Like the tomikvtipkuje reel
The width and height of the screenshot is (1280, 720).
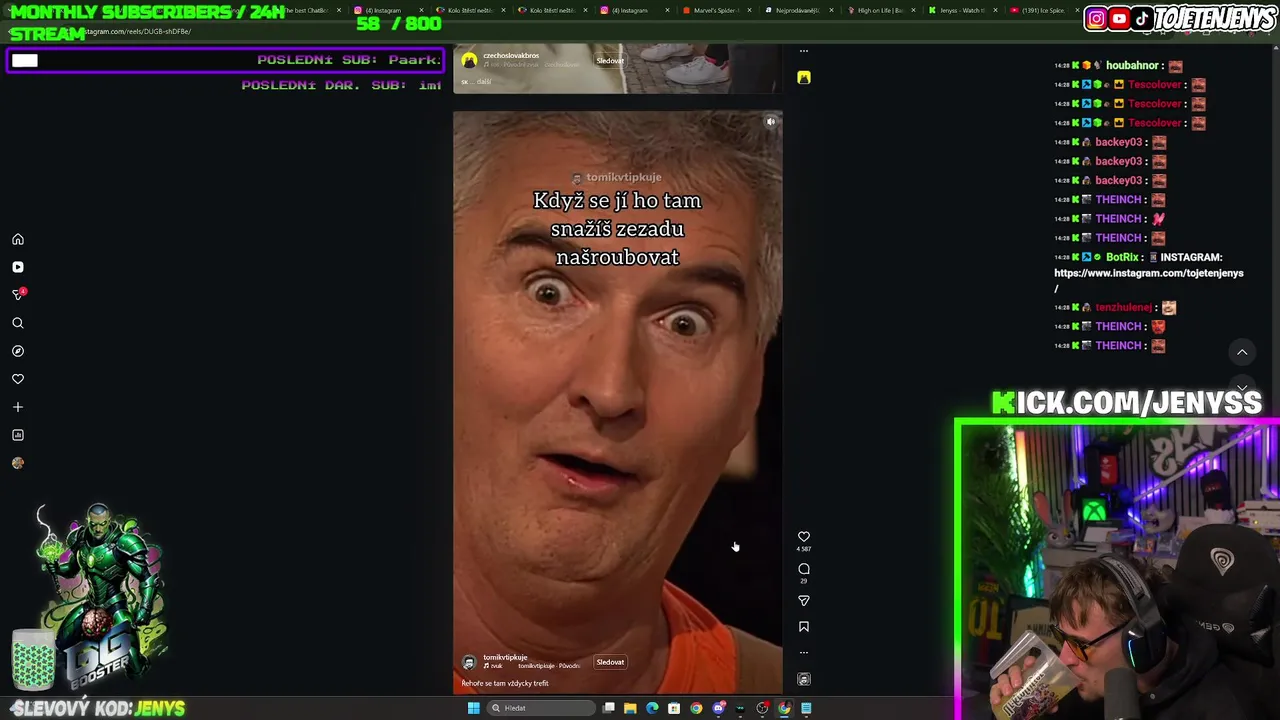(804, 537)
